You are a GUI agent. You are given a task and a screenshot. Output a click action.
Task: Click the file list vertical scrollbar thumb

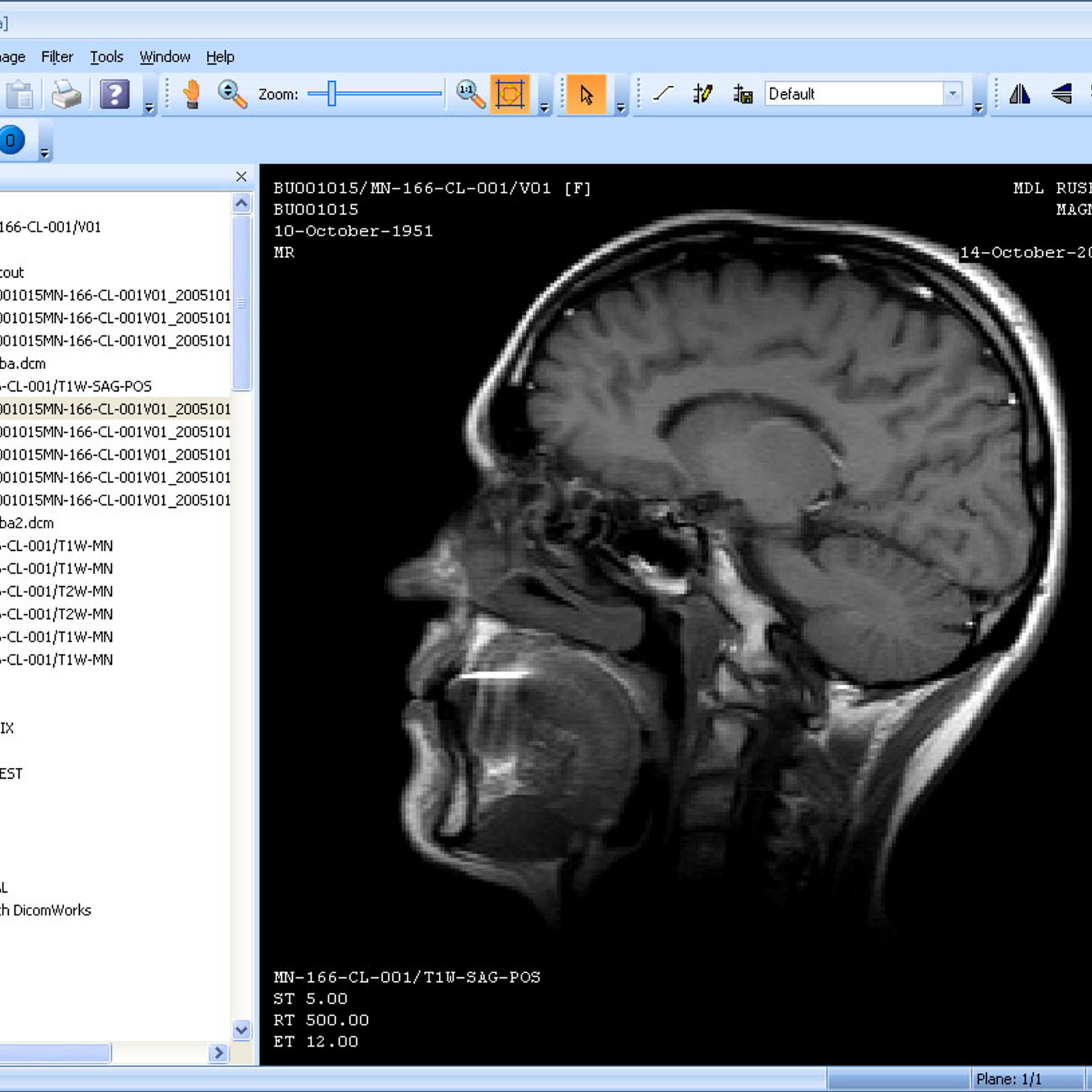(x=241, y=303)
